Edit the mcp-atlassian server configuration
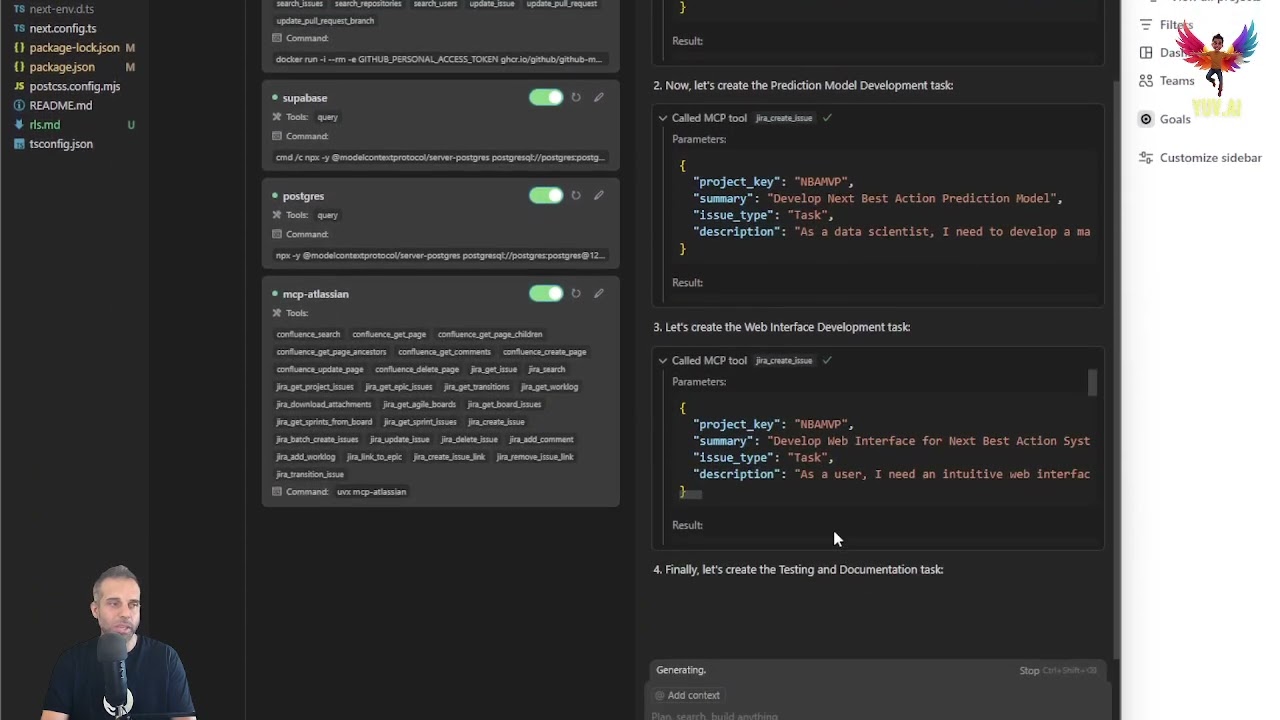 point(599,293)
